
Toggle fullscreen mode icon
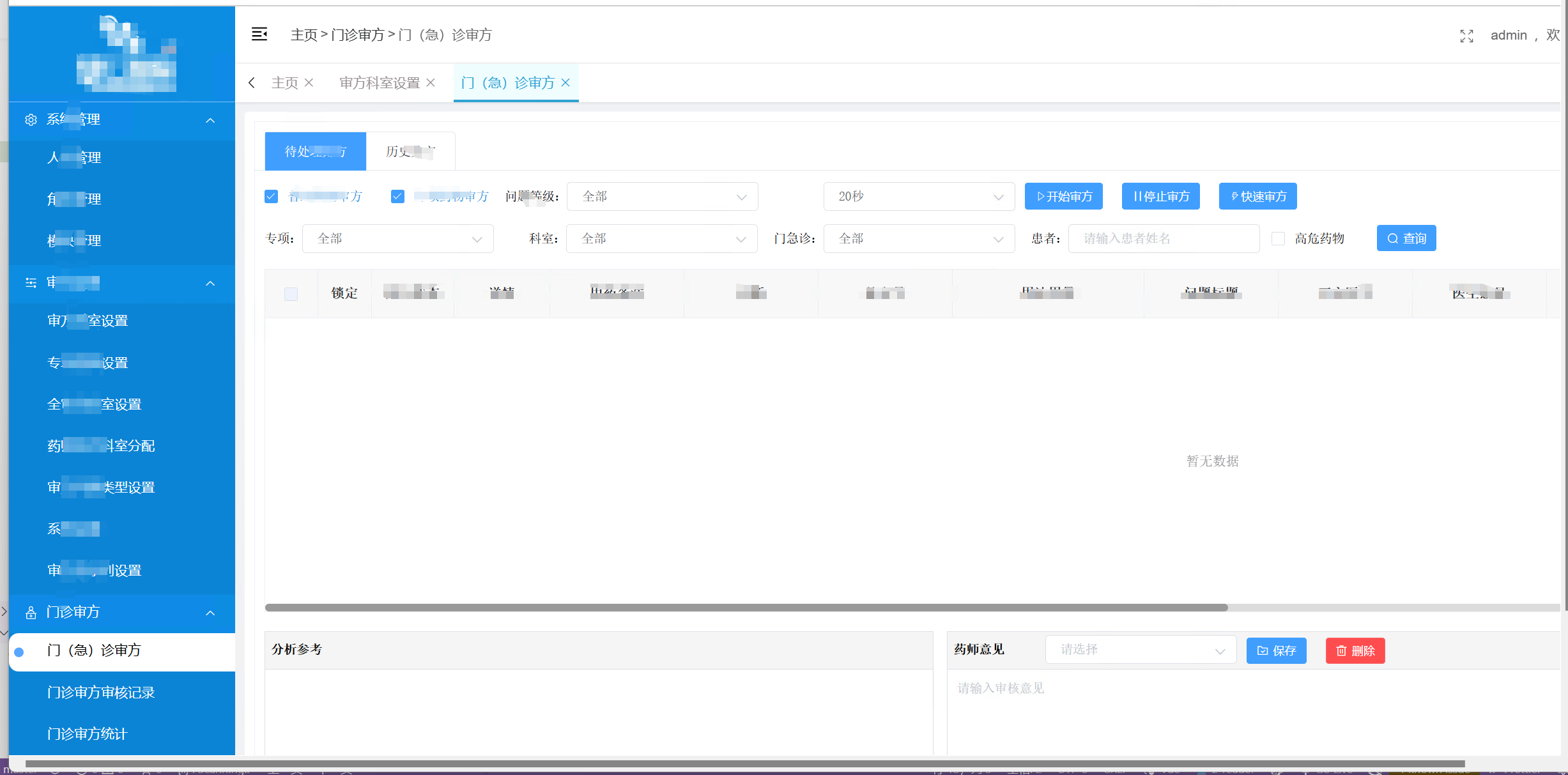(1466, 36)
